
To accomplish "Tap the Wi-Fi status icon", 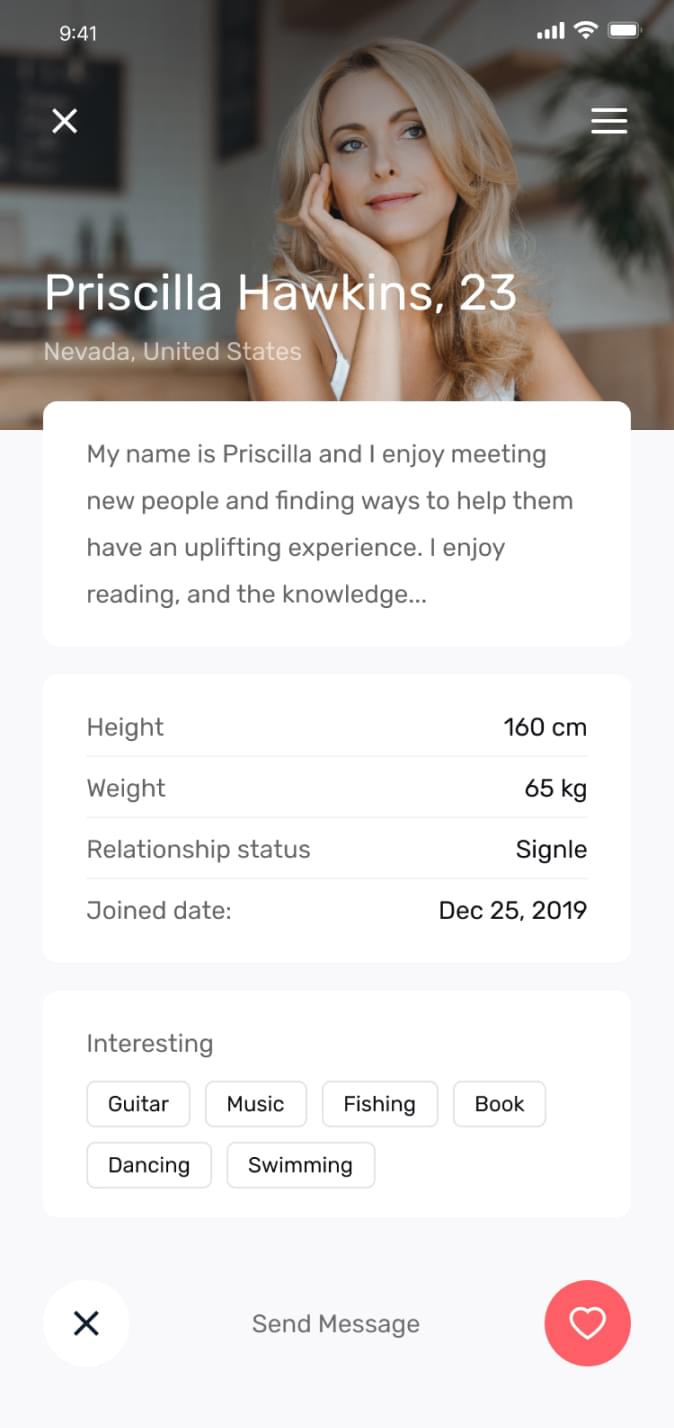I will point(585,31).
